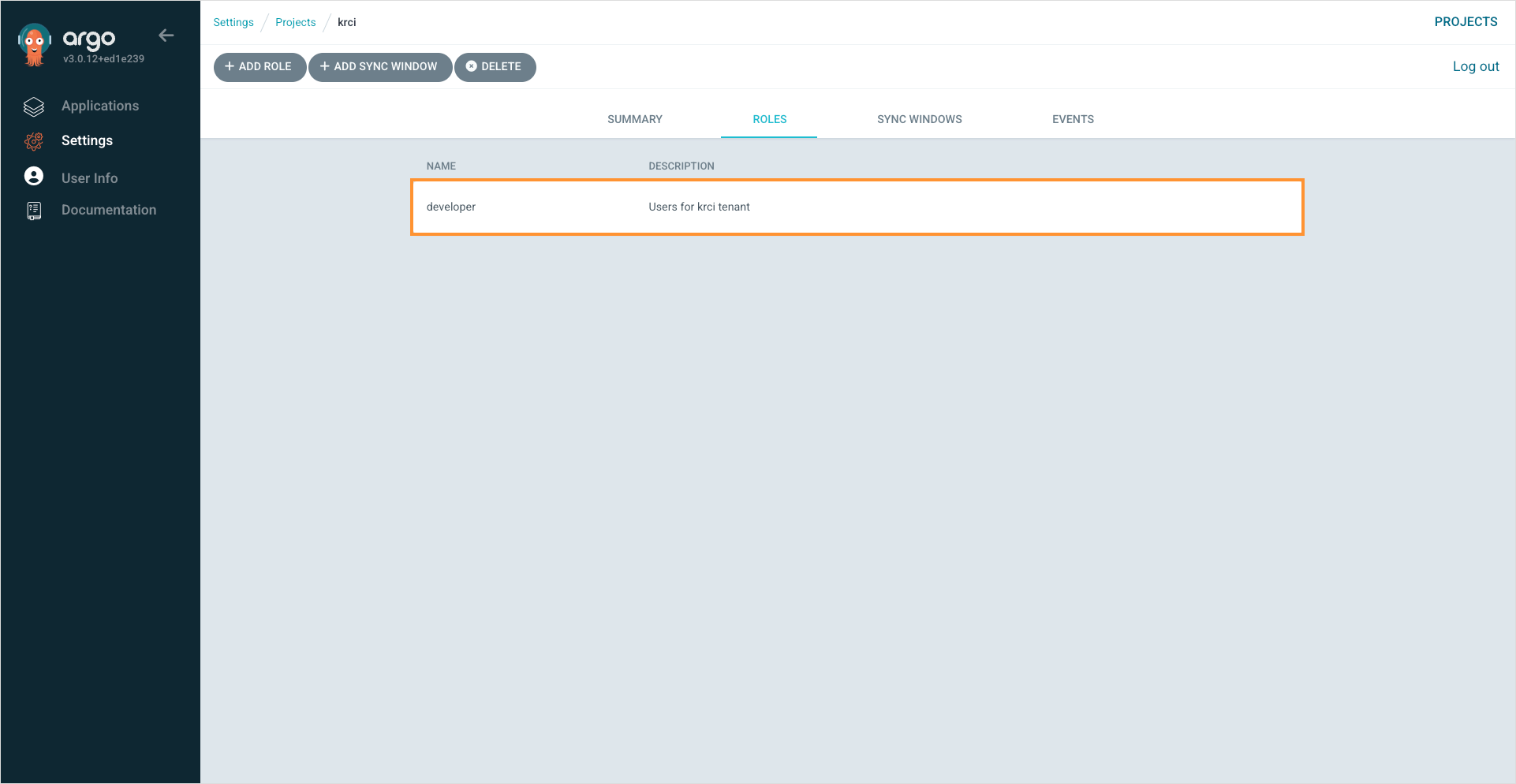
Task: Navigate to Projects breadcrumb link
Action: [295, 22]
